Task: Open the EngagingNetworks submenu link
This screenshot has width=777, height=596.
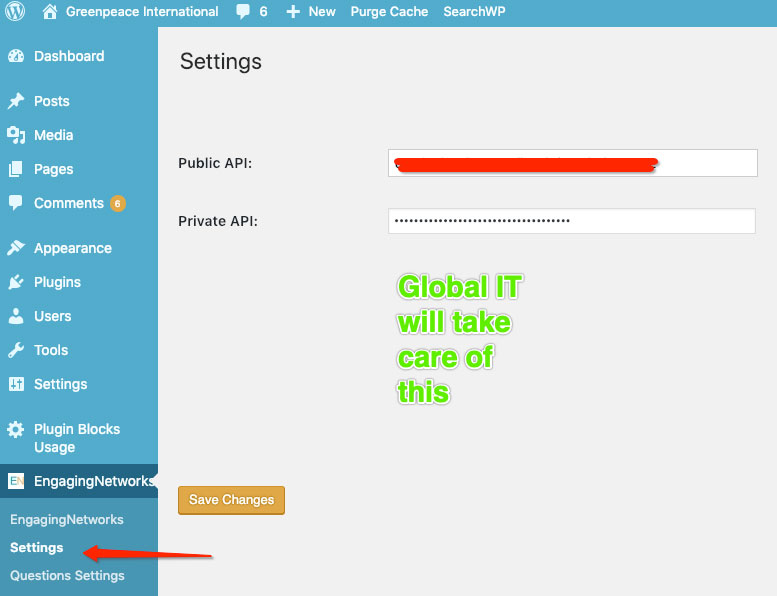Action: click(67, 520)
